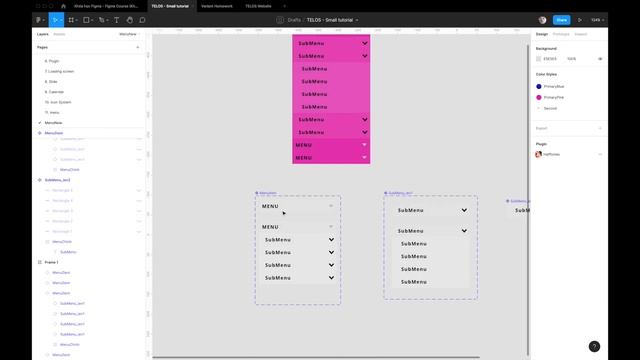This screenshot has height=360, width=640.
Task: Open the Figma main menu
Action: [39, 20]
